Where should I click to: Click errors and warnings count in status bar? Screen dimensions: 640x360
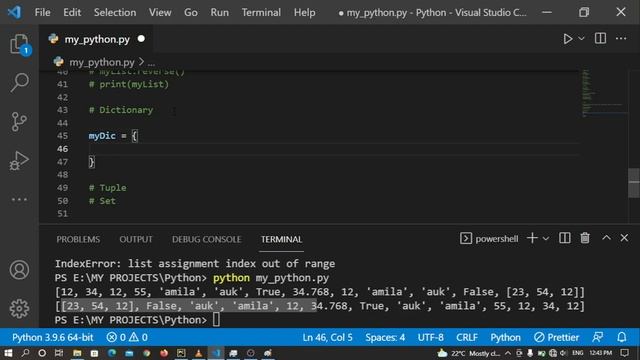[x=127, y=337]
